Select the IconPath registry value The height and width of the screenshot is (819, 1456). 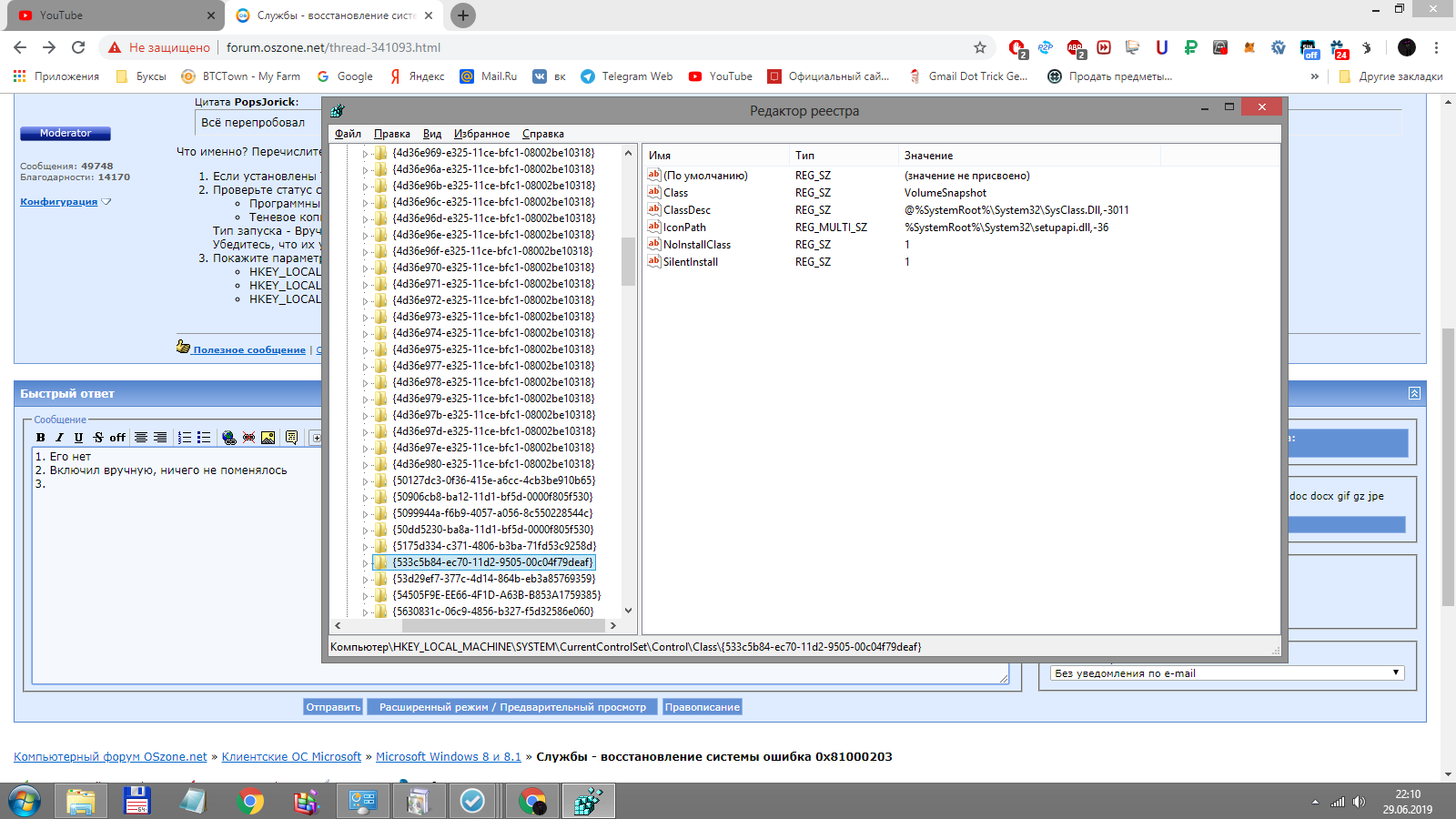coord(684,227)
